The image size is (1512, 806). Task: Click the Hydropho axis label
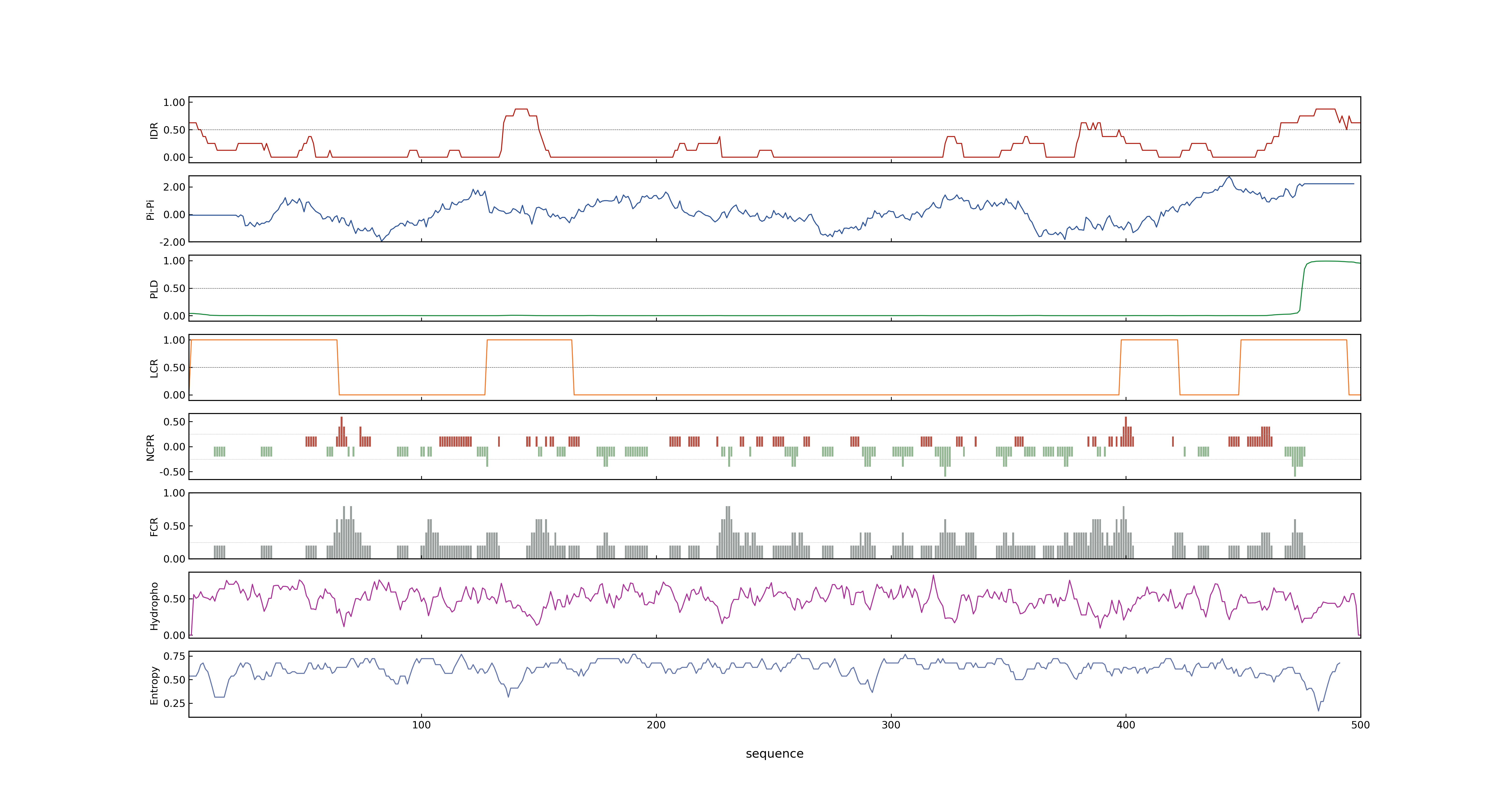tap(154, 606)
